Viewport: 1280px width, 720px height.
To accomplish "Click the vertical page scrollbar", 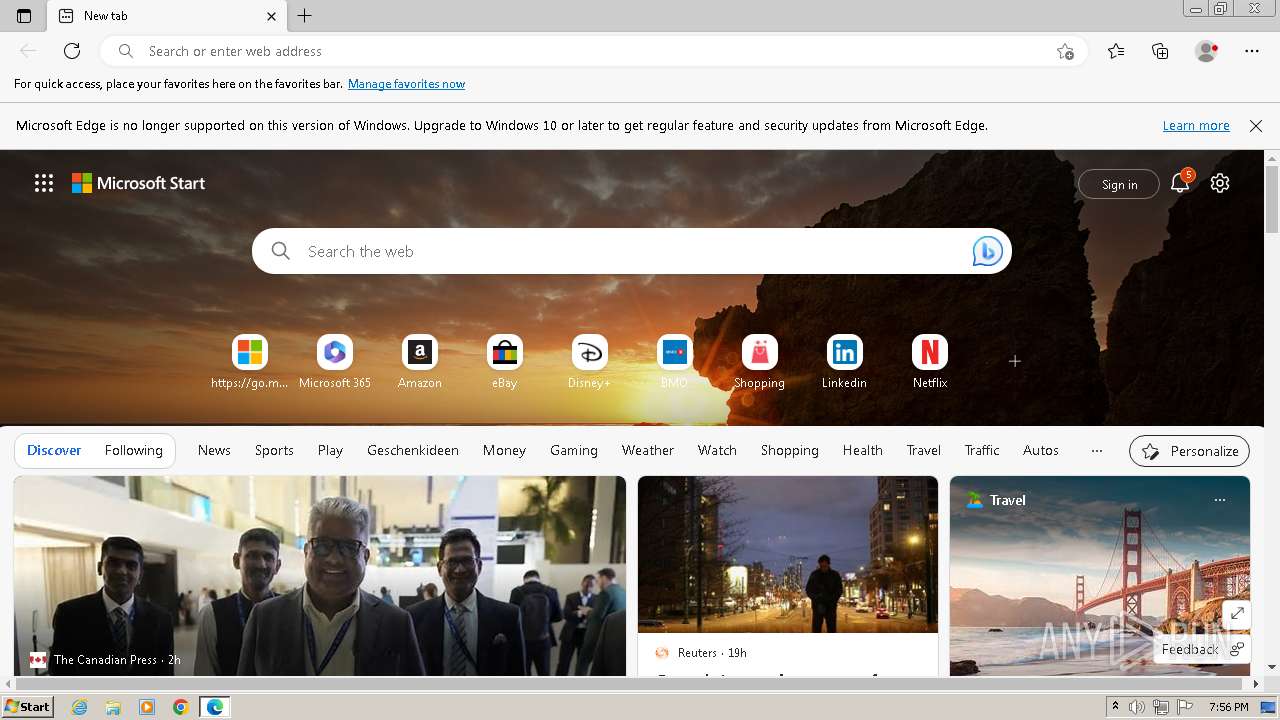I will (x=1272, y=200).
